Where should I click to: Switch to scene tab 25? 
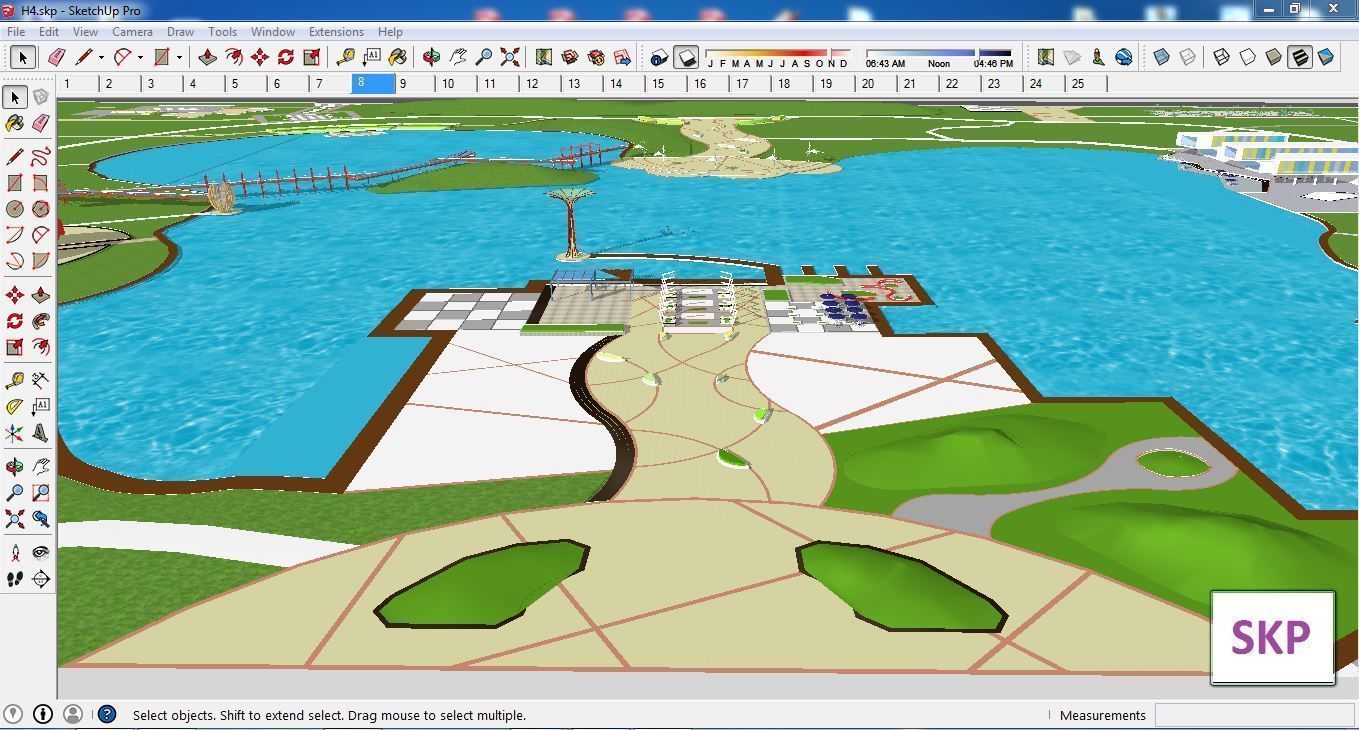point(1086,84)
